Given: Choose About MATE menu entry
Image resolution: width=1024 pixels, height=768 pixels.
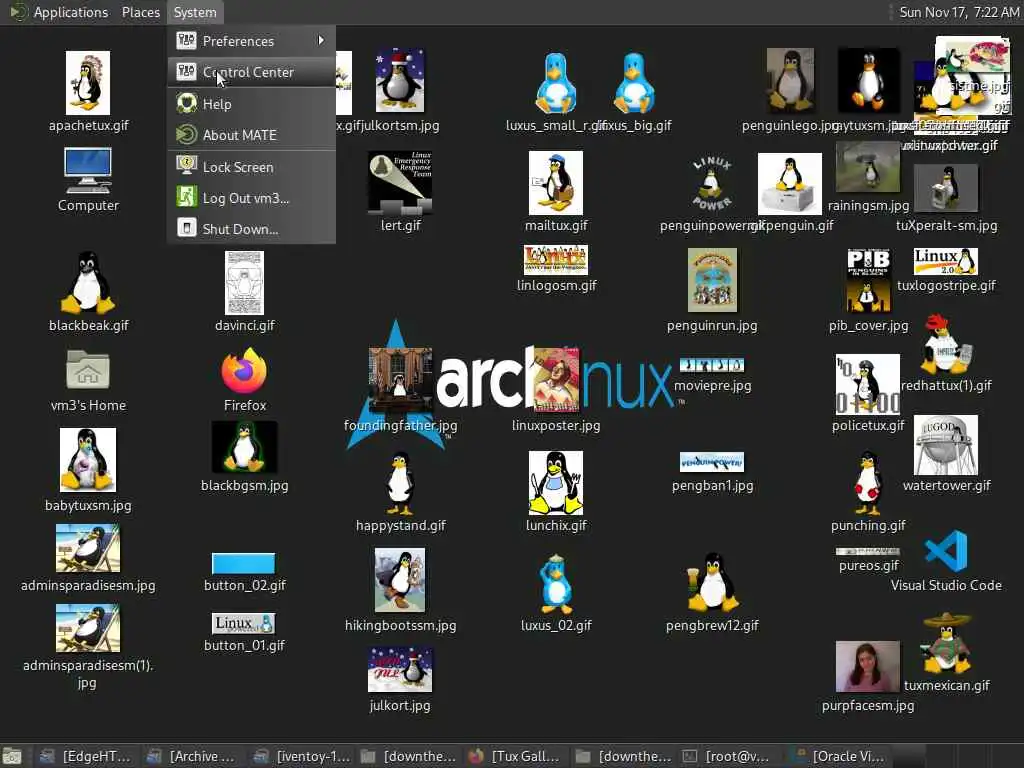Looking at the screenshot, I should point(251,135).
